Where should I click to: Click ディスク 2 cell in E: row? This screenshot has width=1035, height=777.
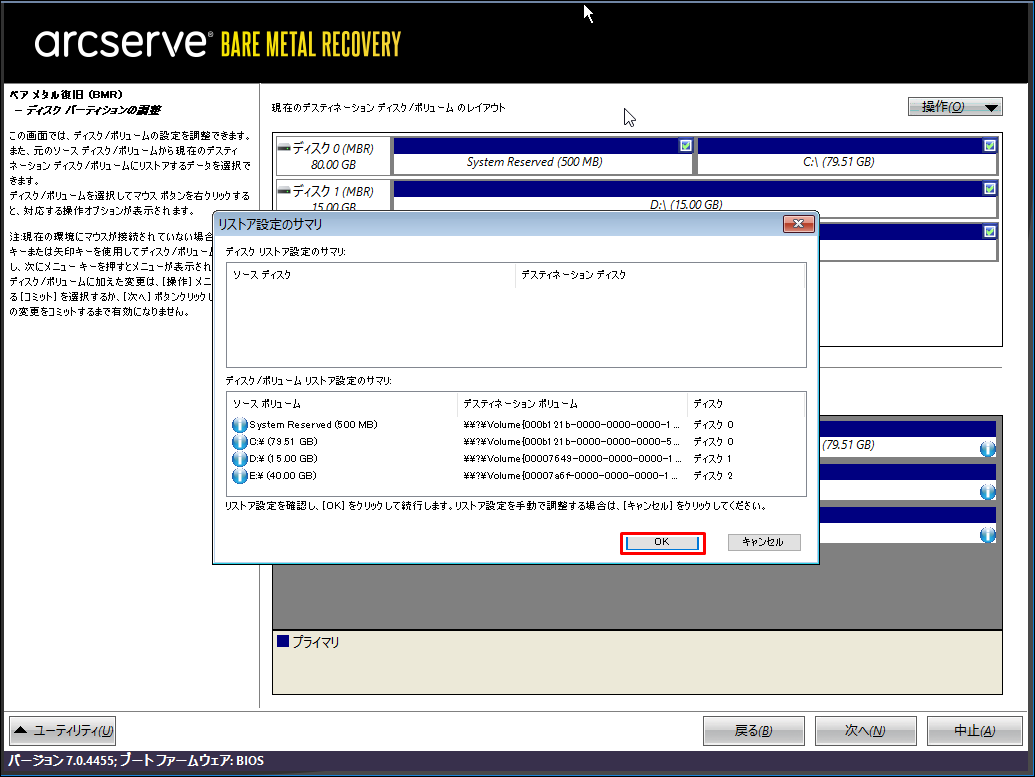713,476
